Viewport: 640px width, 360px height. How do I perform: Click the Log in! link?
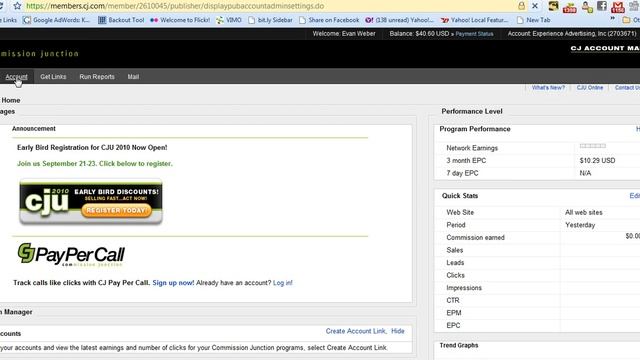[x=282, y=282]
